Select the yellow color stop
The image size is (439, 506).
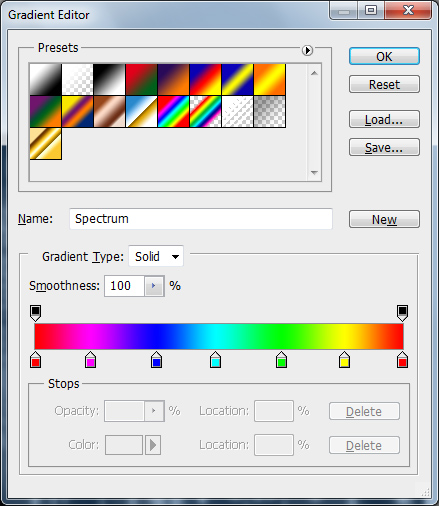(344, 359)
